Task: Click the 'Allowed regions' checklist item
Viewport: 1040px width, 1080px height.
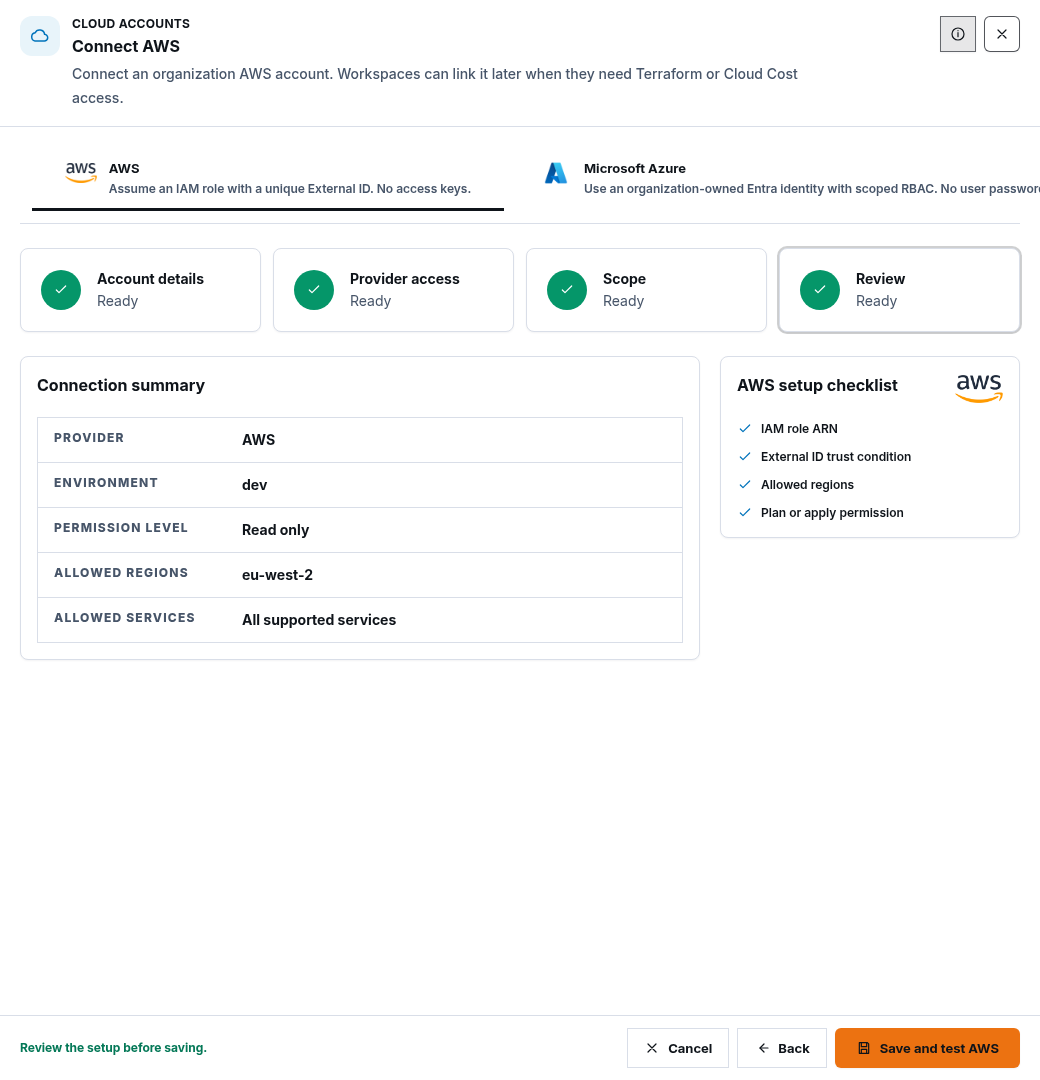Action: pyautogui.click(x=807, y=485)
